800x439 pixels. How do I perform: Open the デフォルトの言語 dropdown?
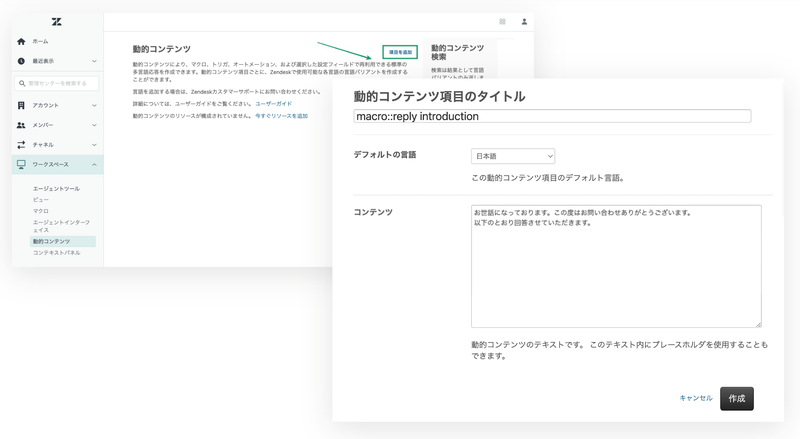(513, 156)
